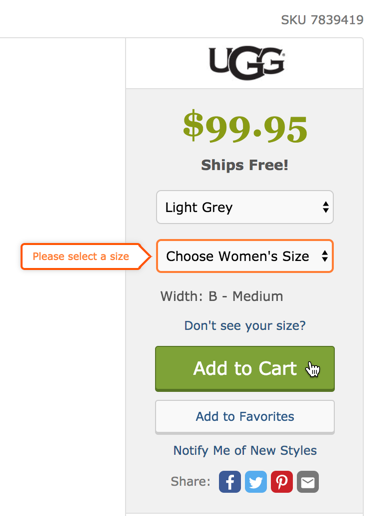Click the Share: label

[x=191, y=482]
